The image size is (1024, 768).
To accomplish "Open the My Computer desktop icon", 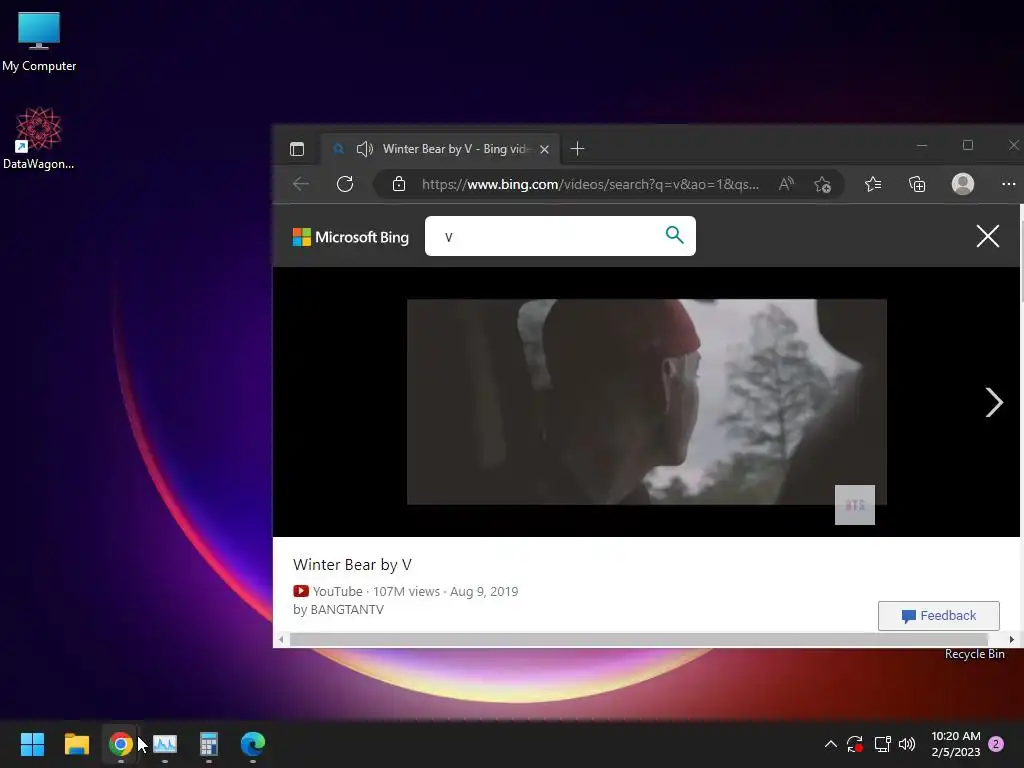I will click(x=39, y=40).
